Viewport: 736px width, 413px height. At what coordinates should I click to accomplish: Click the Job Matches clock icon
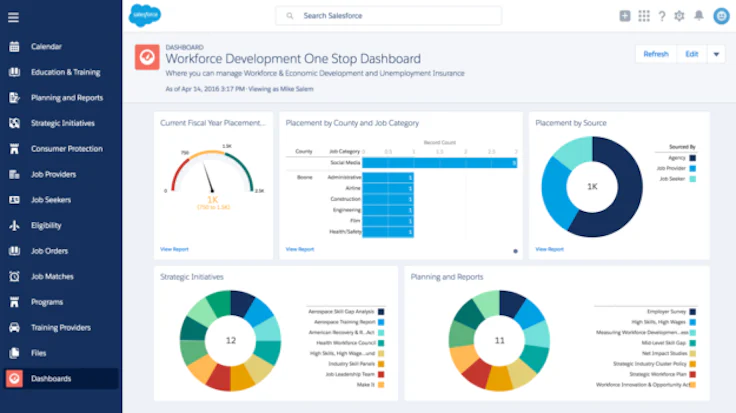pos(14,276)
